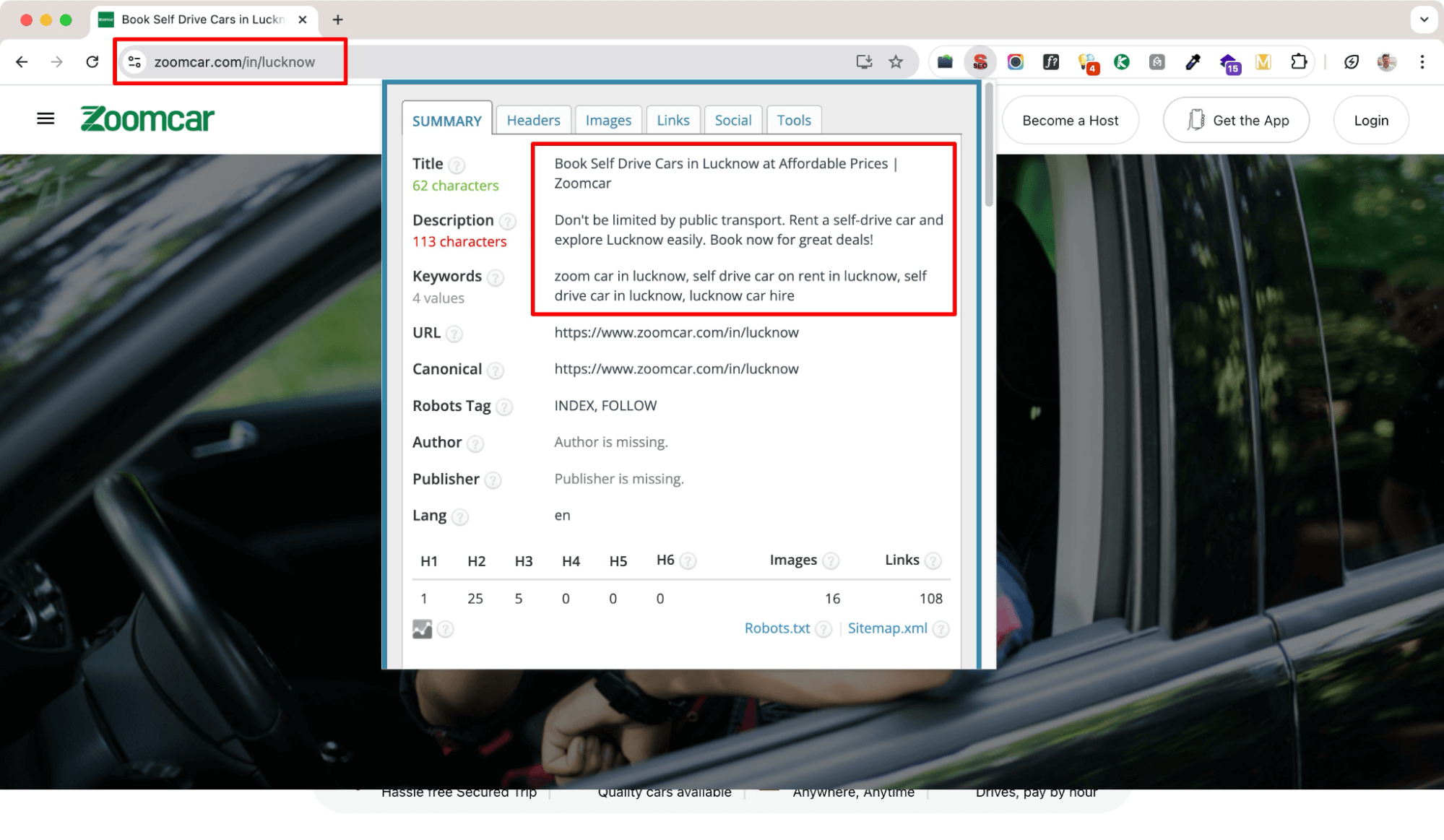Click the Get the App button

coord(1236,120)
